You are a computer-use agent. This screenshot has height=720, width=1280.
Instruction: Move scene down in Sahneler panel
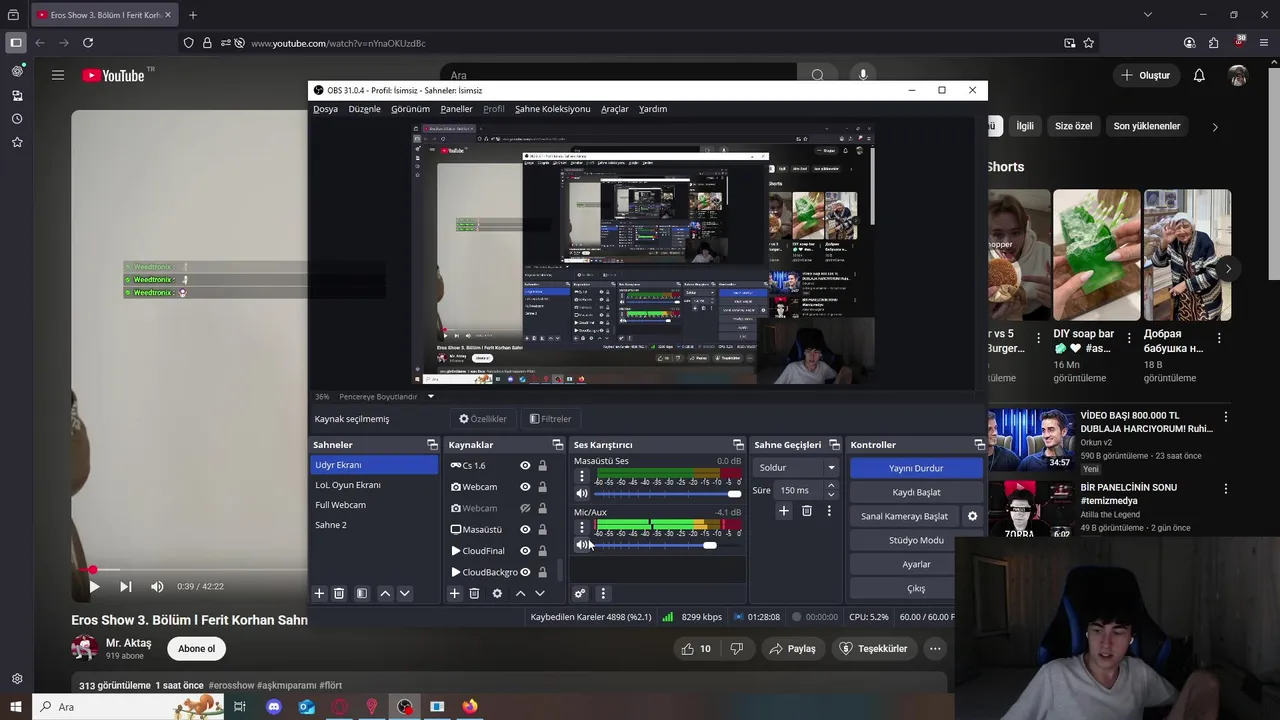(404, 593)
